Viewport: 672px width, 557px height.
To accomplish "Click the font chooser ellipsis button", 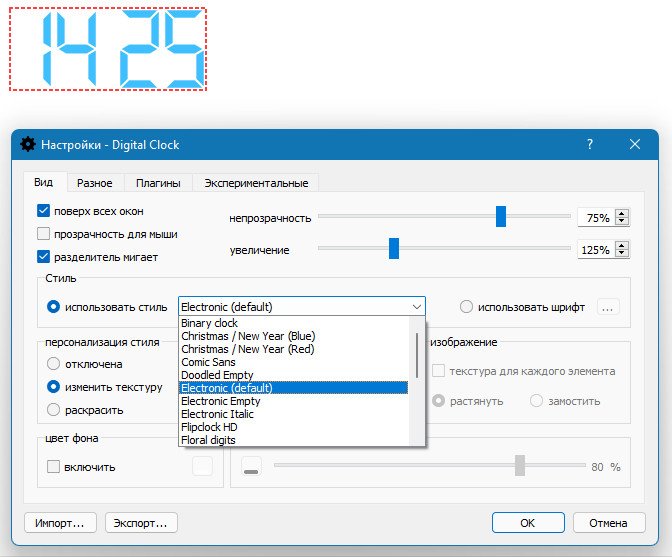I will point(607,307).
